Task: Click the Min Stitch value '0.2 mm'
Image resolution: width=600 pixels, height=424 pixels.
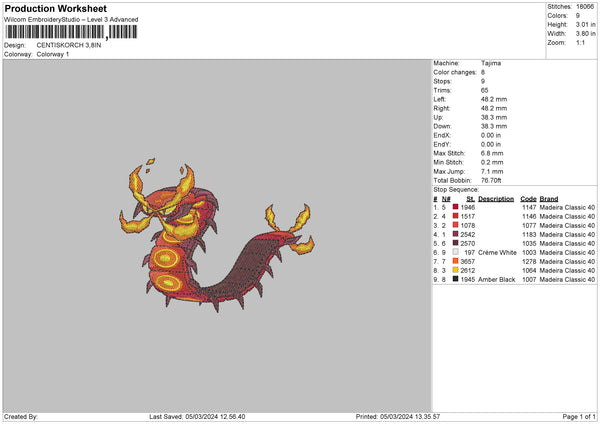Action: point(492,162)
